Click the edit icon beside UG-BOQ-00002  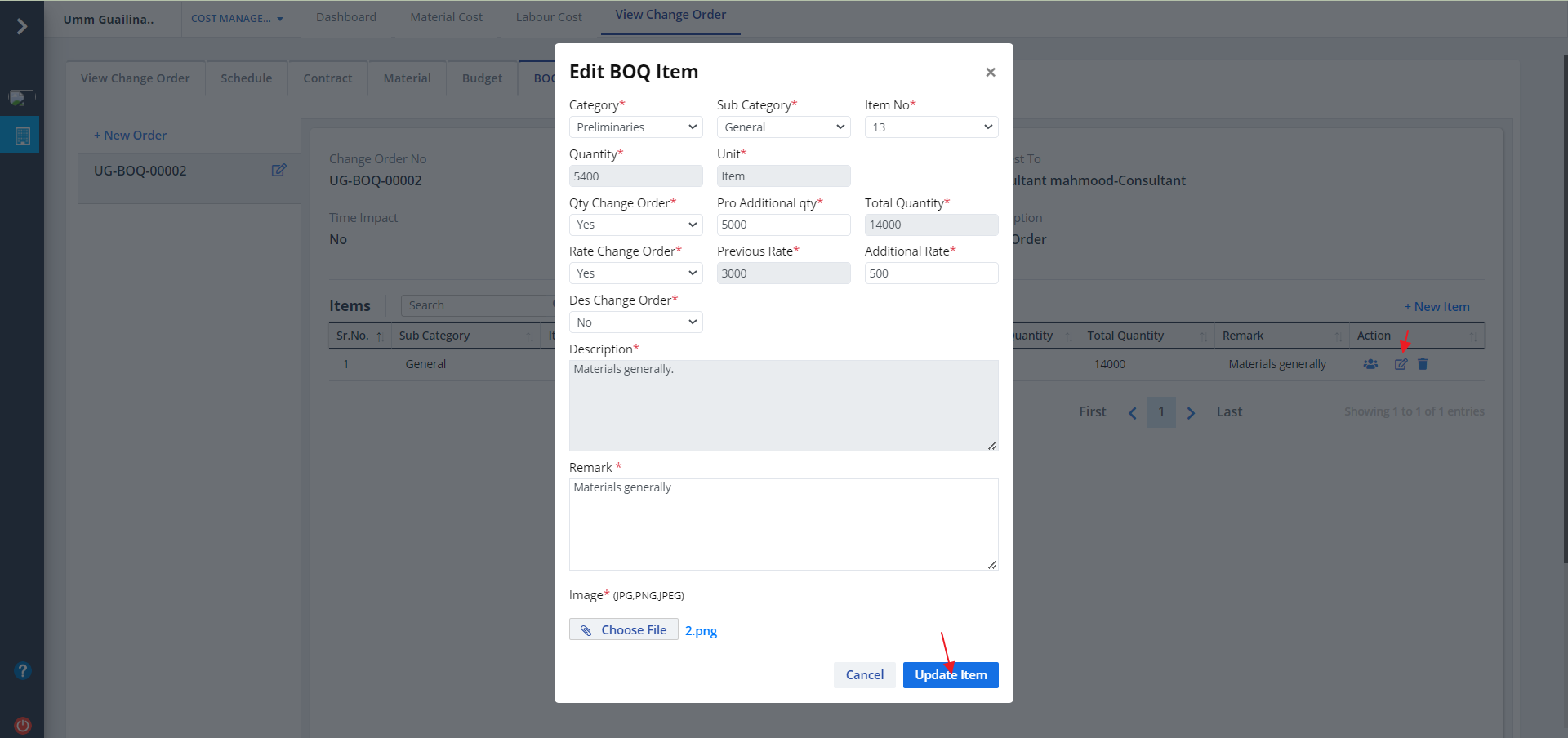(x=278, y=171)
